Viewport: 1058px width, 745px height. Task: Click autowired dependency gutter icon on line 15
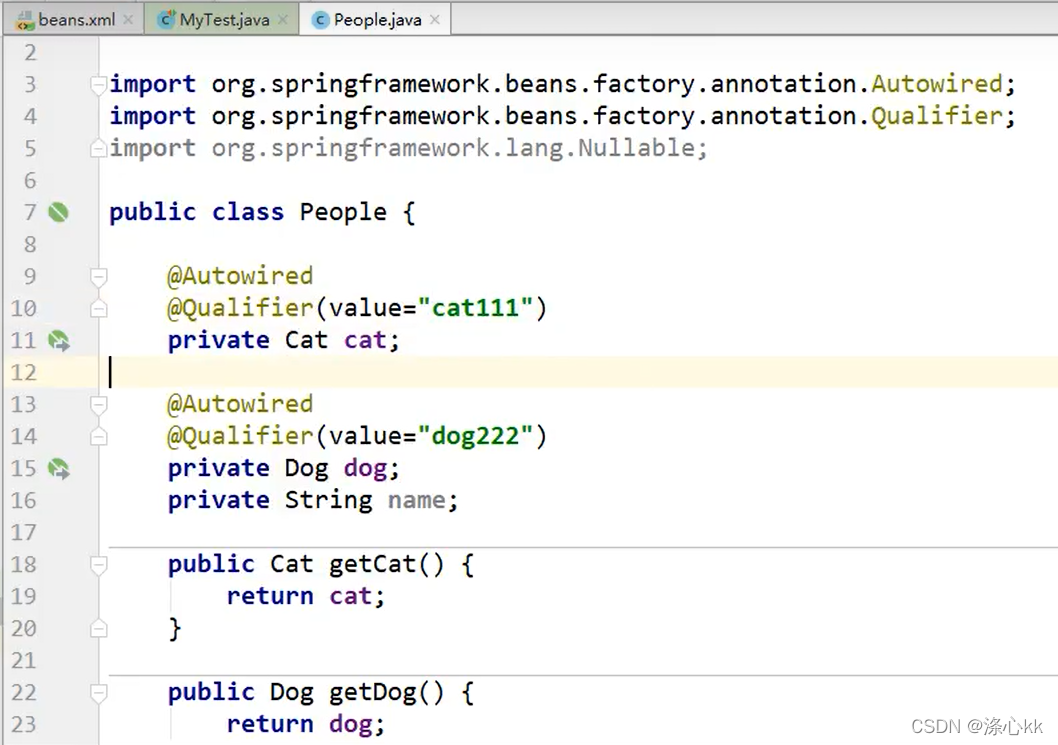click(59, 468)
